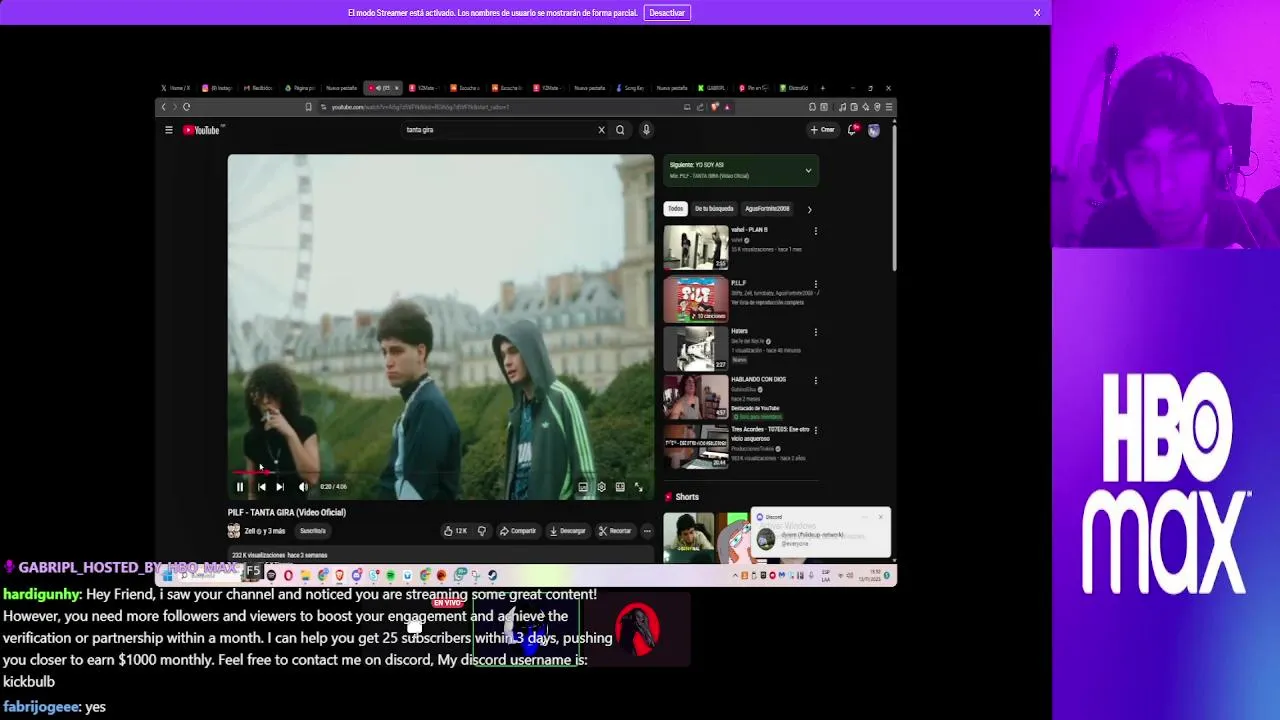The image size is (1280, 720).
Task: Show hidden system tray icons
Action: (735, 575)
